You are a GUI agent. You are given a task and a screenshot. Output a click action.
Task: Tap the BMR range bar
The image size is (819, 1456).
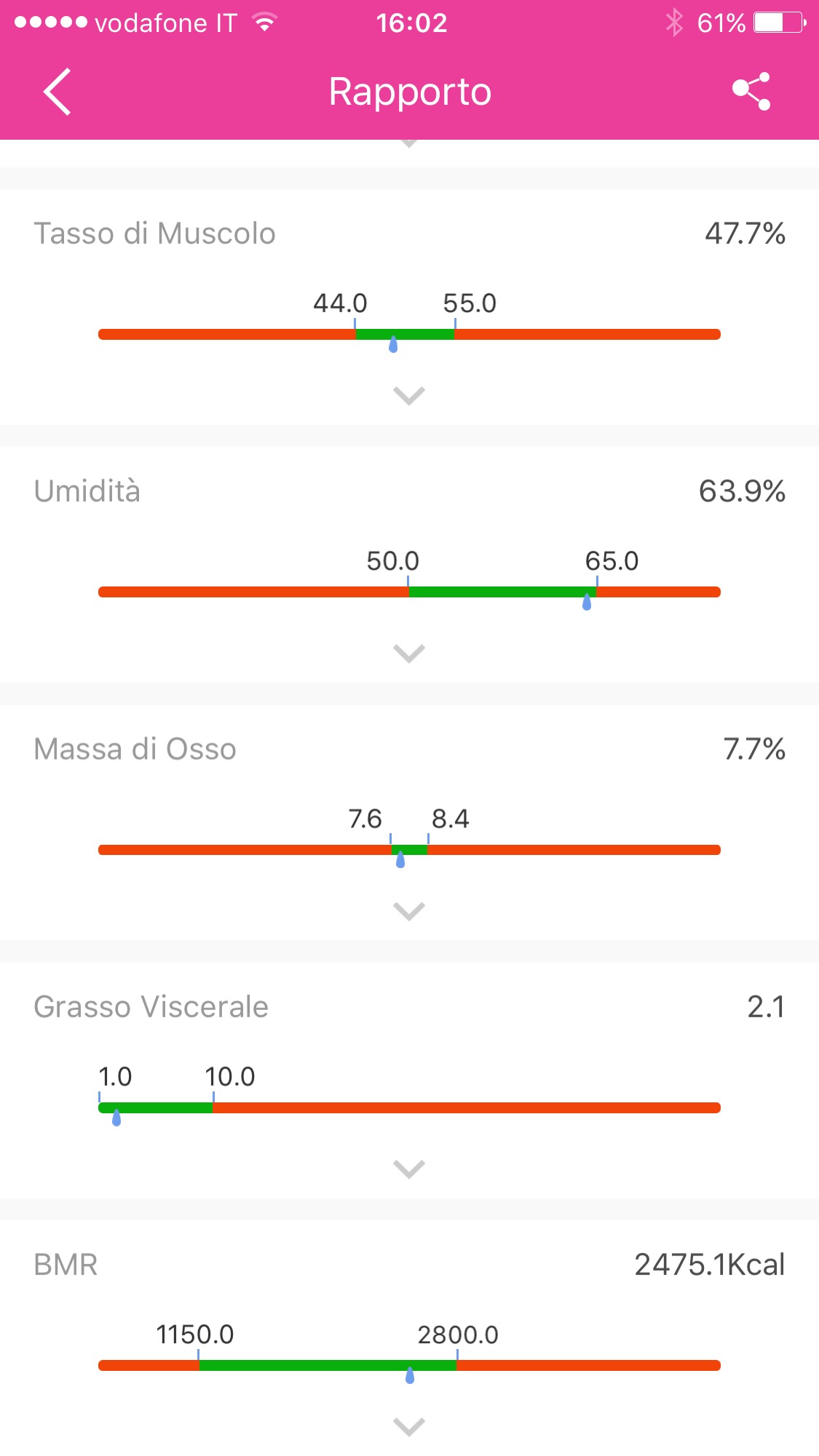pyautogui.click(x=409, y=1365)
